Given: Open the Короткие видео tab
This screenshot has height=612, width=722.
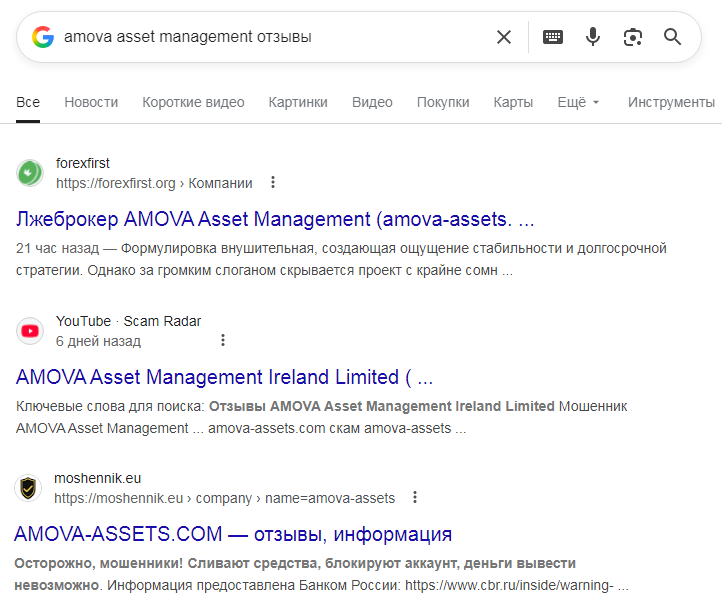Looking at the screenshot, I should (193, 102).
